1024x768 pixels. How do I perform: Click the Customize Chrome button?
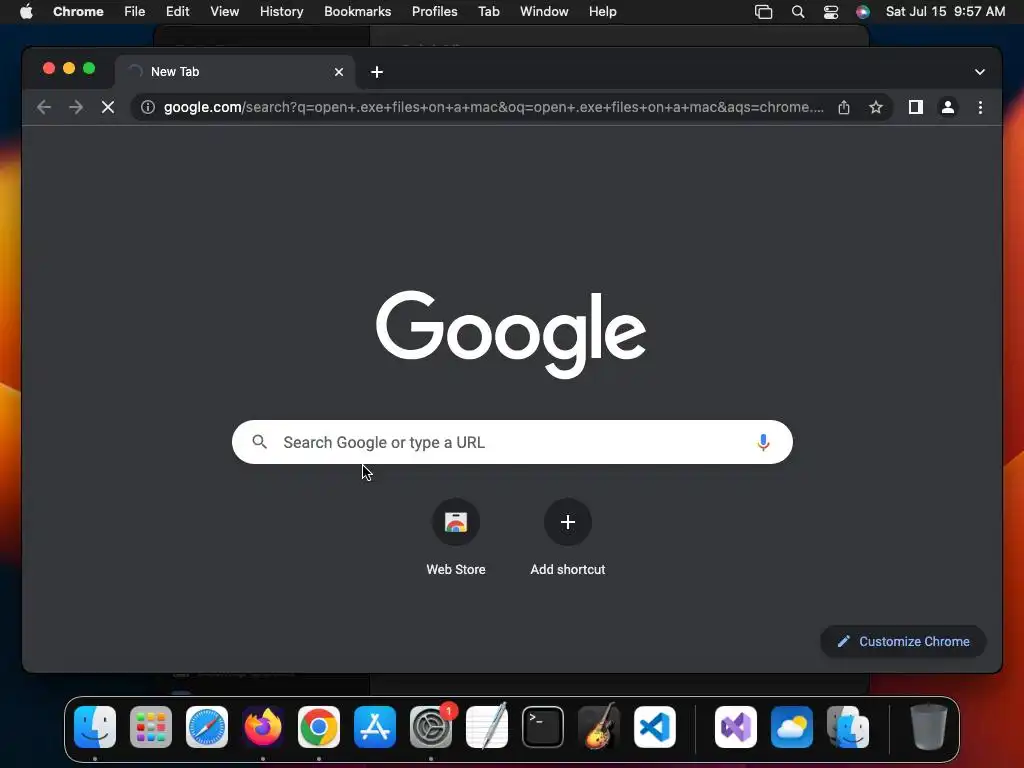tap(903, 641)
